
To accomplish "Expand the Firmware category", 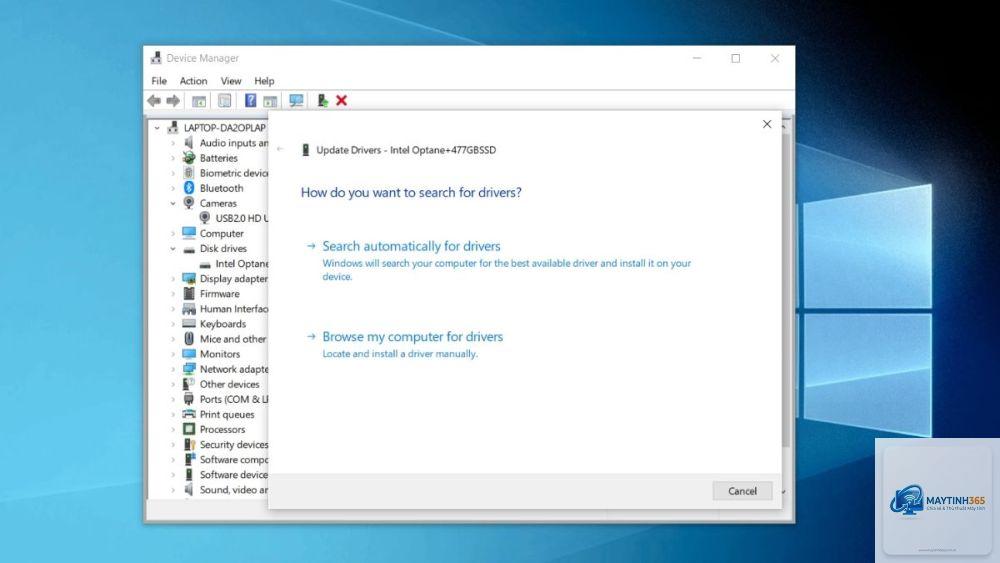I will click(173, 294).
